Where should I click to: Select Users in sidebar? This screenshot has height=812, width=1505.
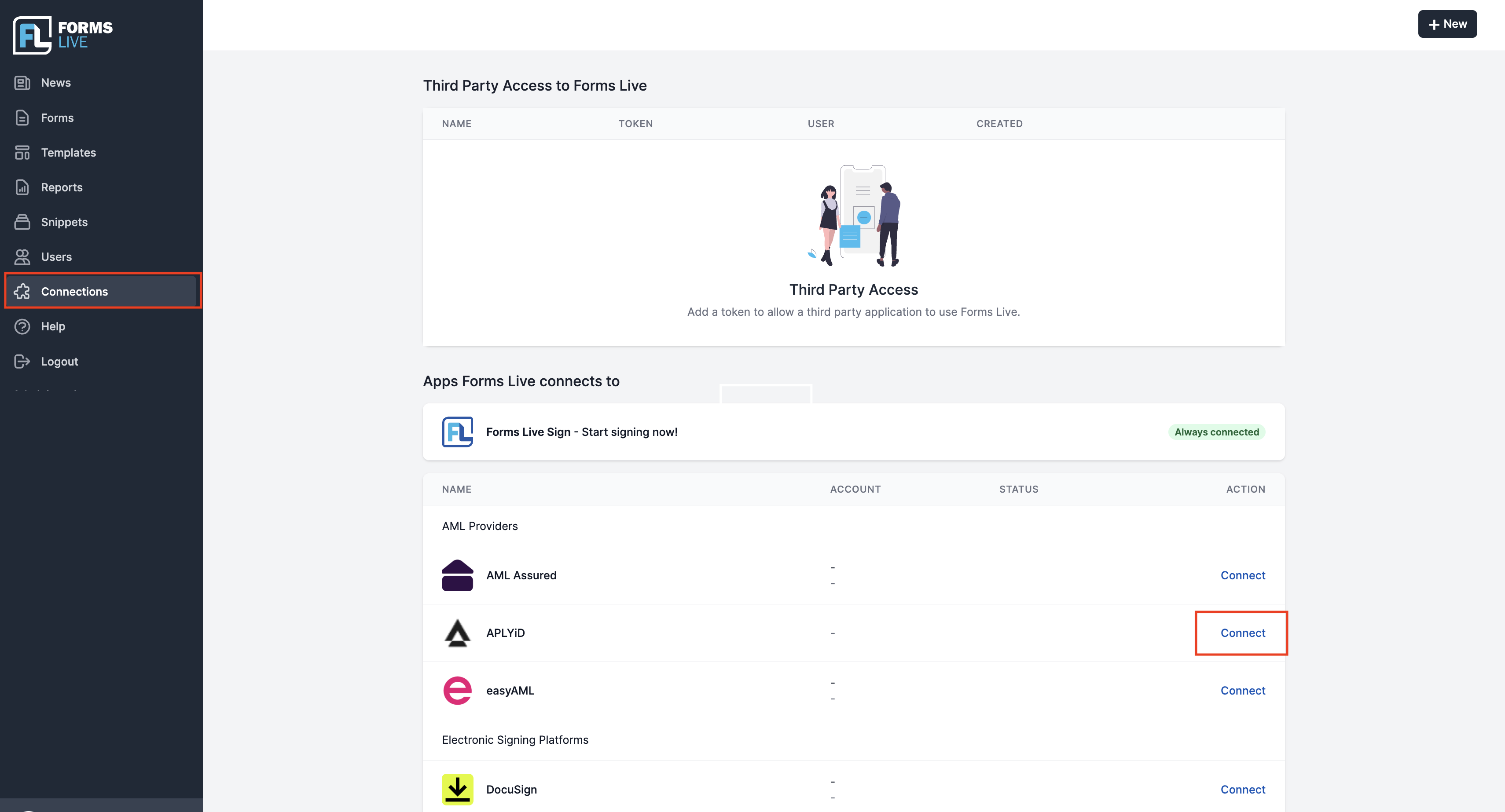pos(101,257)
